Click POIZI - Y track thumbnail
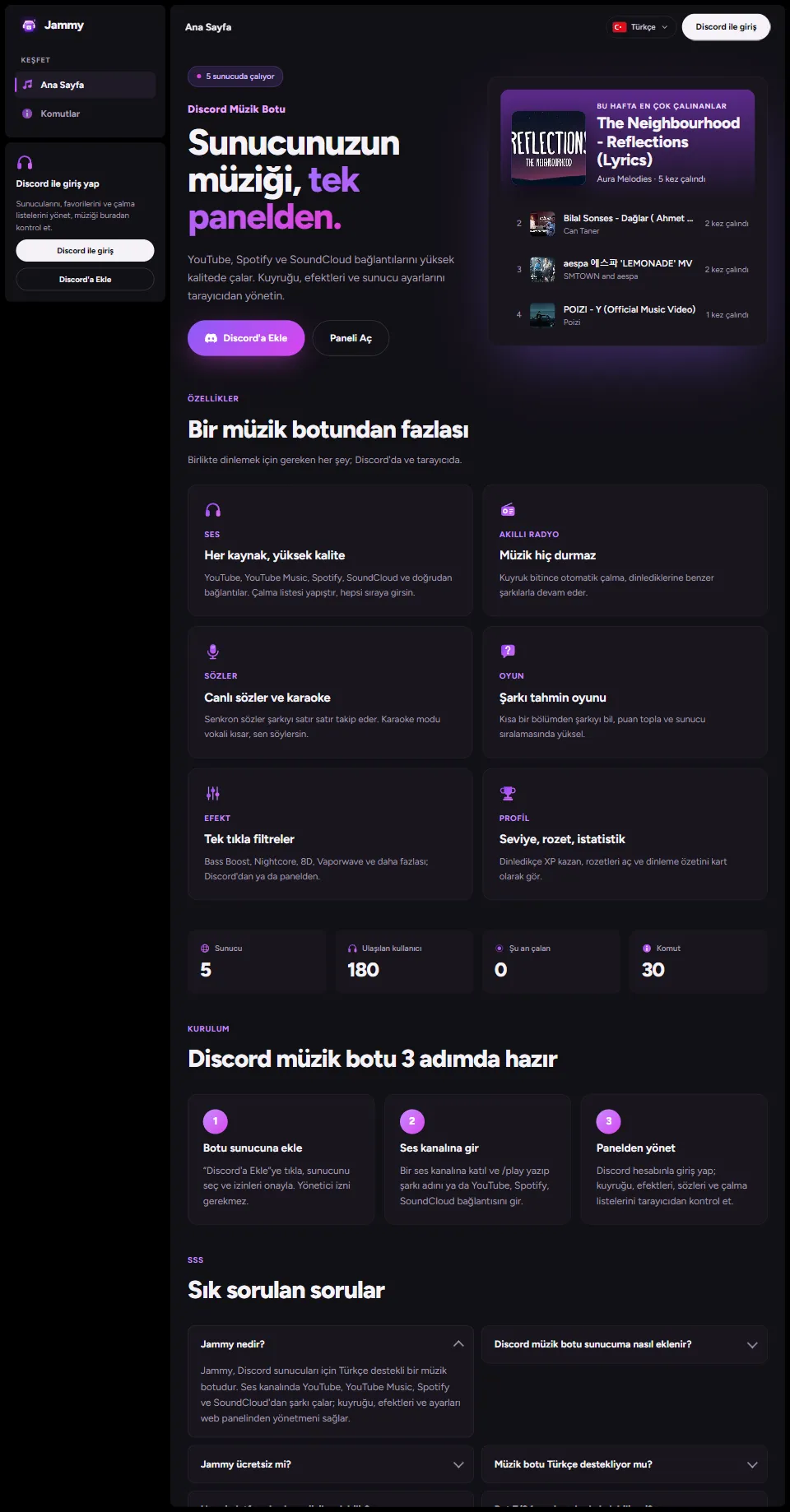Viewport: 790px width, 1512px height. pos(542,315)
